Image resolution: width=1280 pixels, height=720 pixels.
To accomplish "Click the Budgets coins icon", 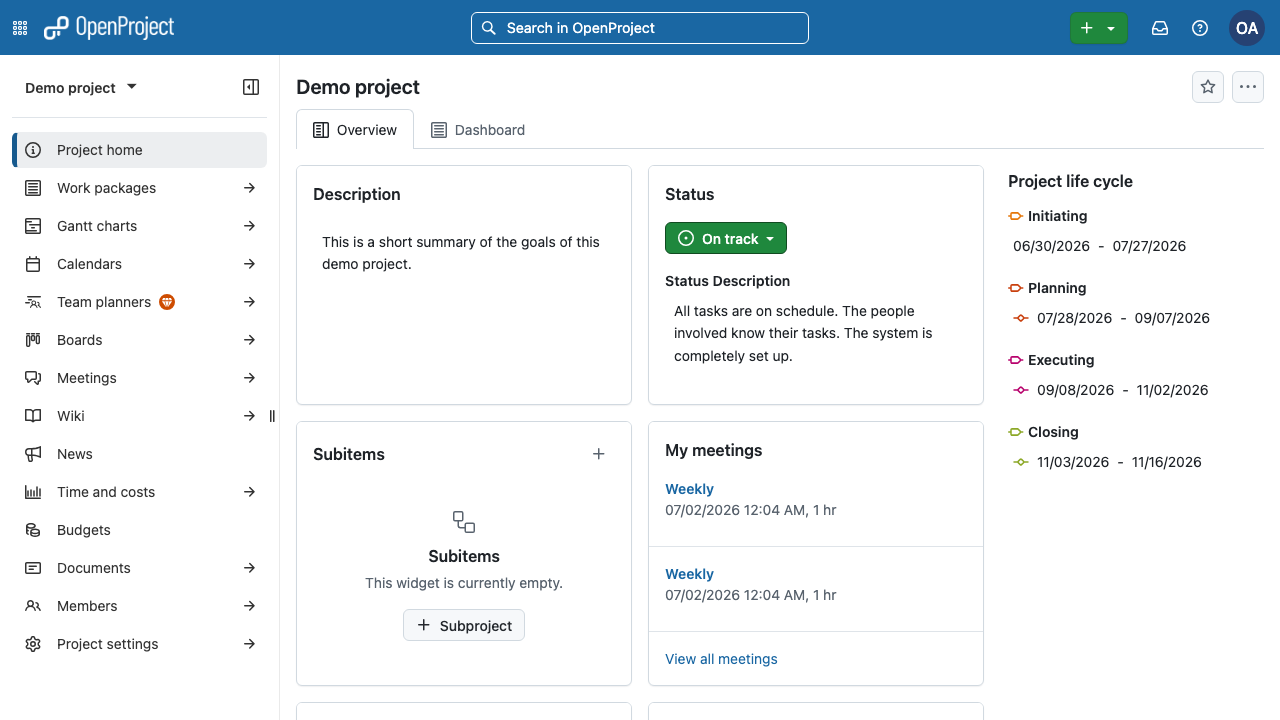I will click(33, 530).
